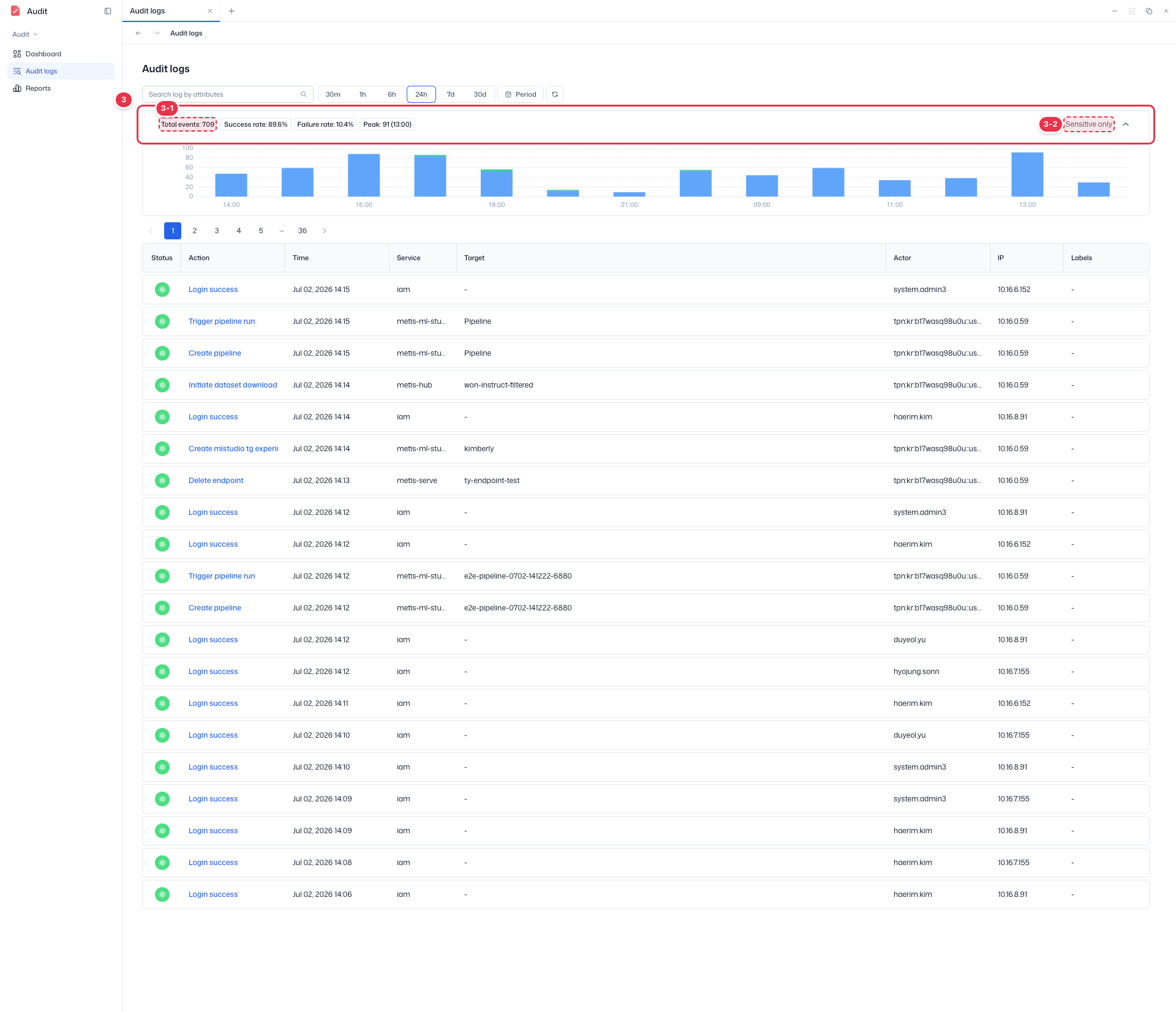Go to page 2
This screenshot has height=1012, width=1176.
(x=195, y=231)
